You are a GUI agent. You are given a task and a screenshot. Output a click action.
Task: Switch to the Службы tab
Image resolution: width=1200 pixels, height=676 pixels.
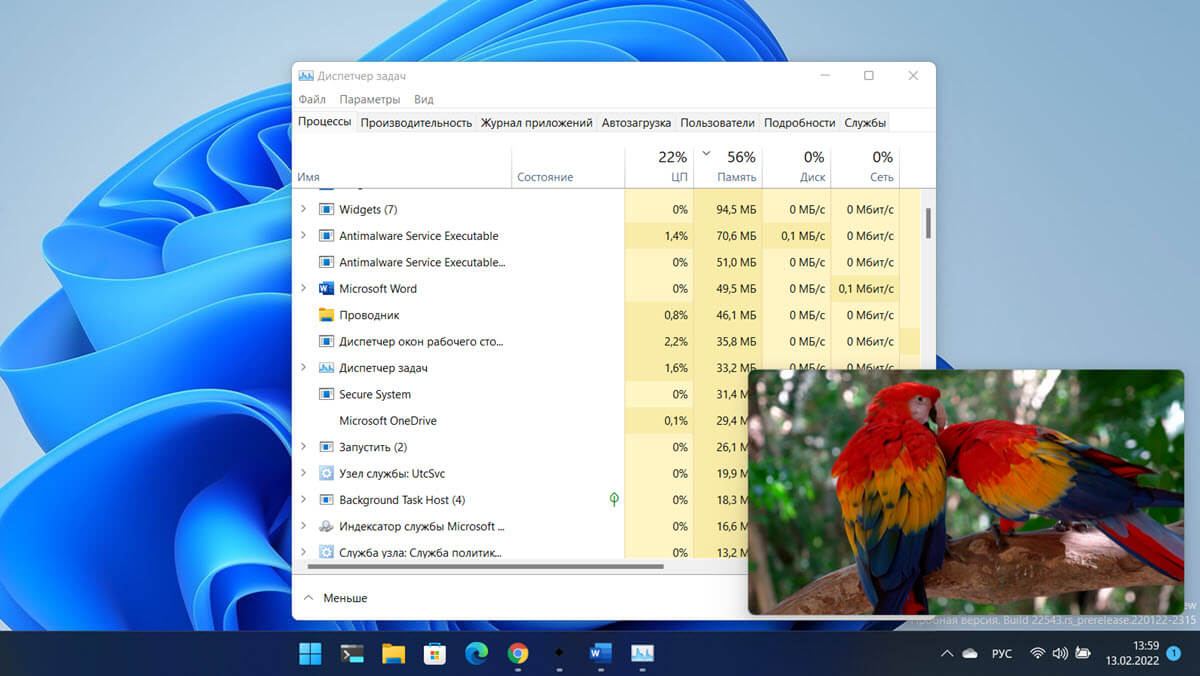pyautogui.click(x=865, y=123)
